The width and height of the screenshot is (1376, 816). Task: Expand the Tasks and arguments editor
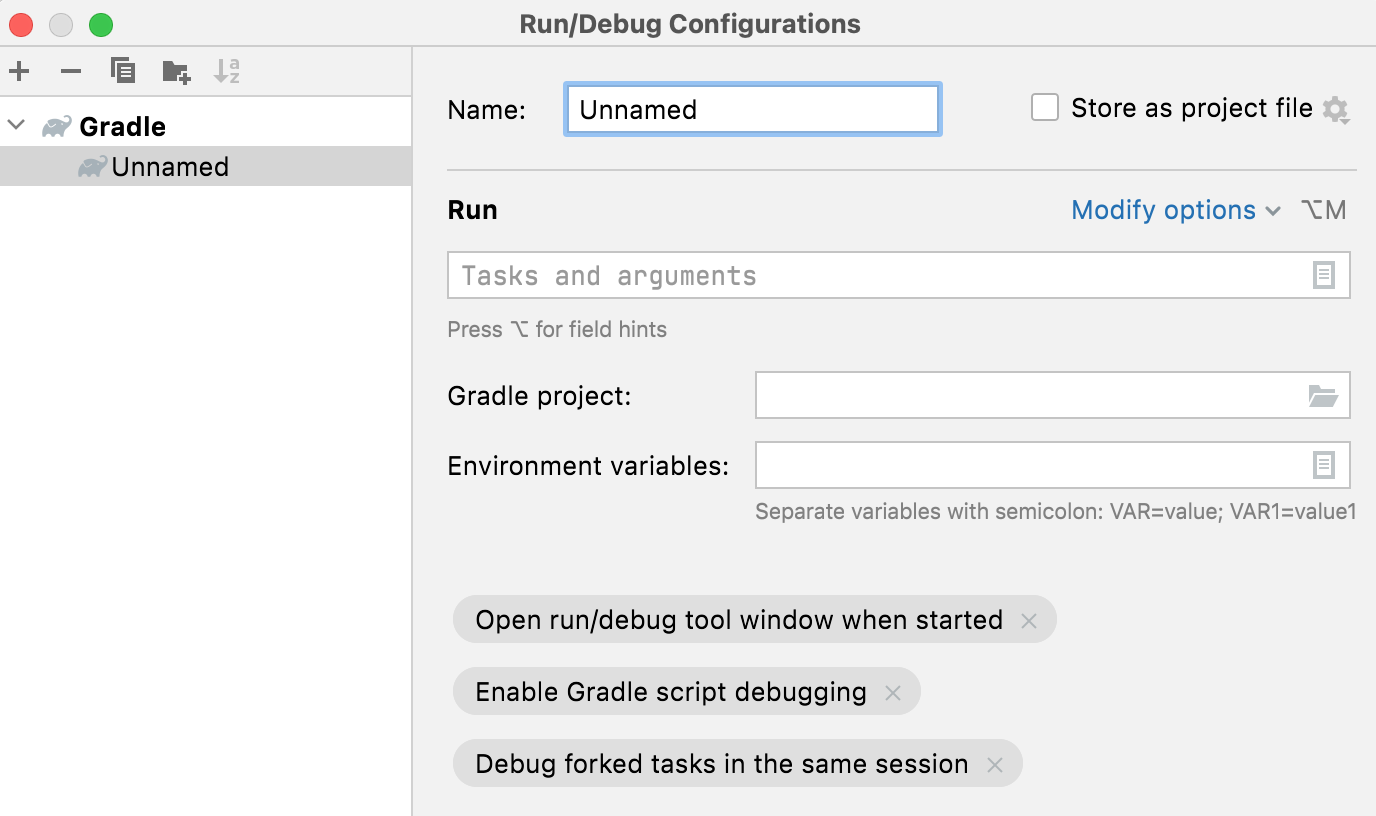pyautogui.click(x=1324, y=275)
